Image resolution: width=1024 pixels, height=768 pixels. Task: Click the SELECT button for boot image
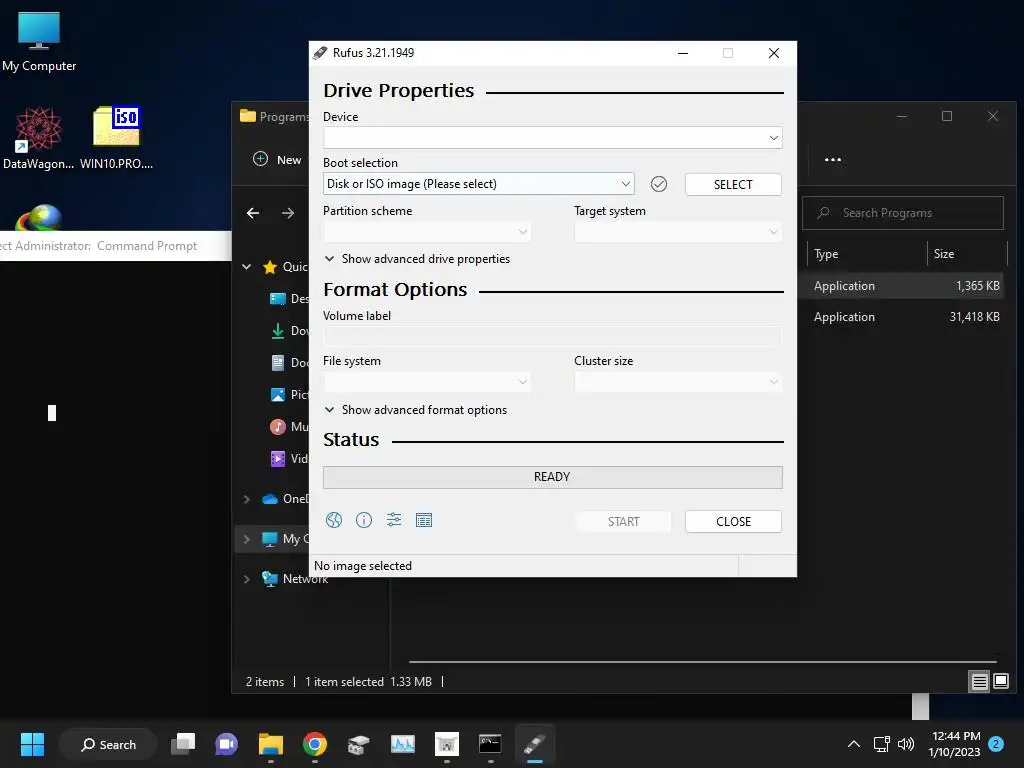(733, 184)
